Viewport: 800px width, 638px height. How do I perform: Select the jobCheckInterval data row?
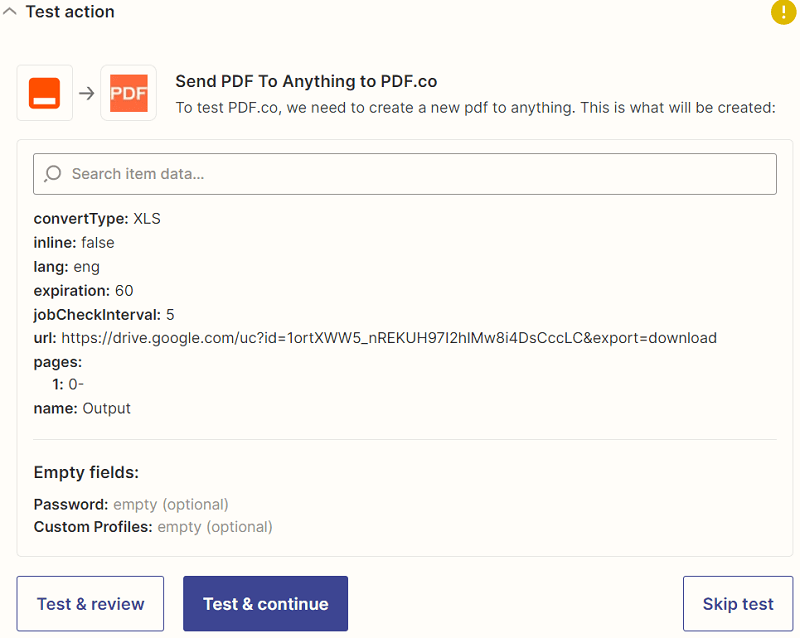(104, 314)
